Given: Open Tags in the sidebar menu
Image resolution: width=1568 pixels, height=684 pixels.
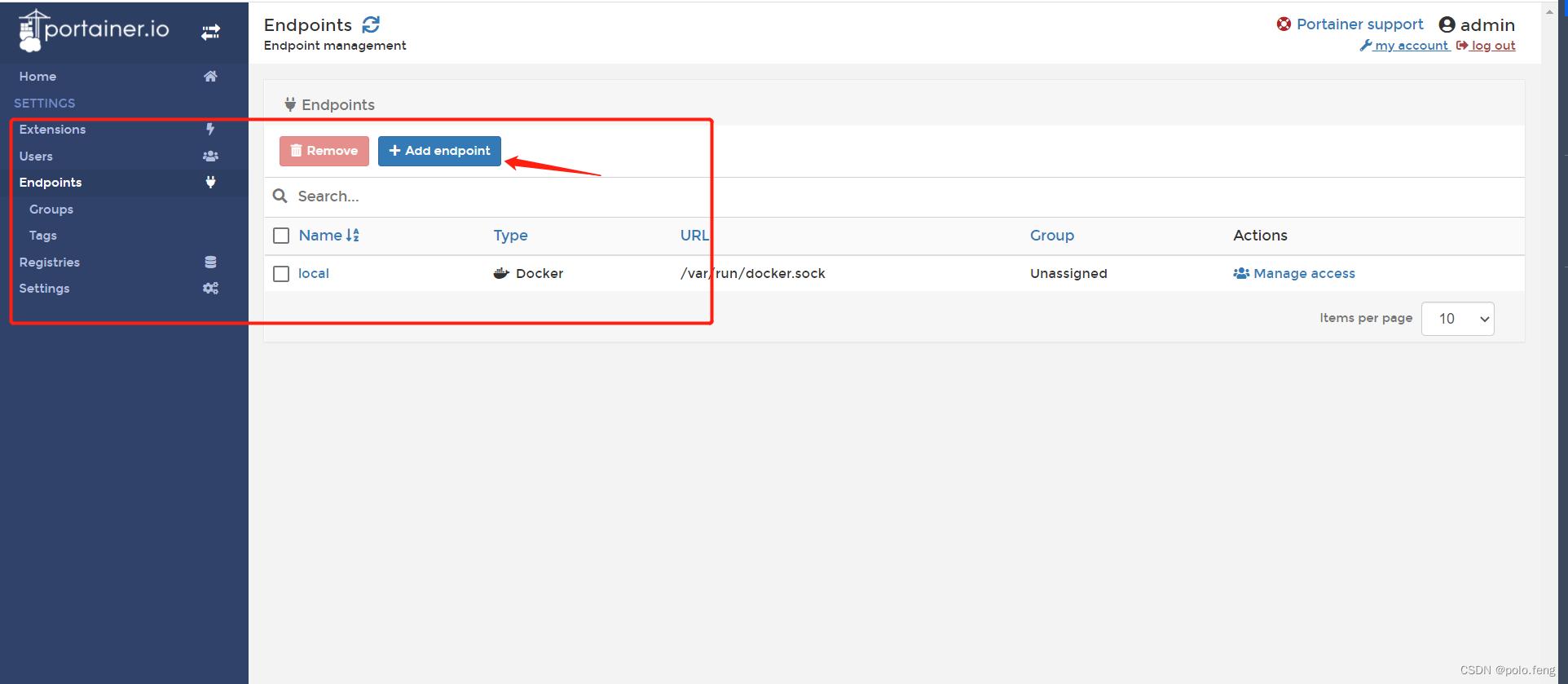Looking at the screenshot, I should 43,236.
